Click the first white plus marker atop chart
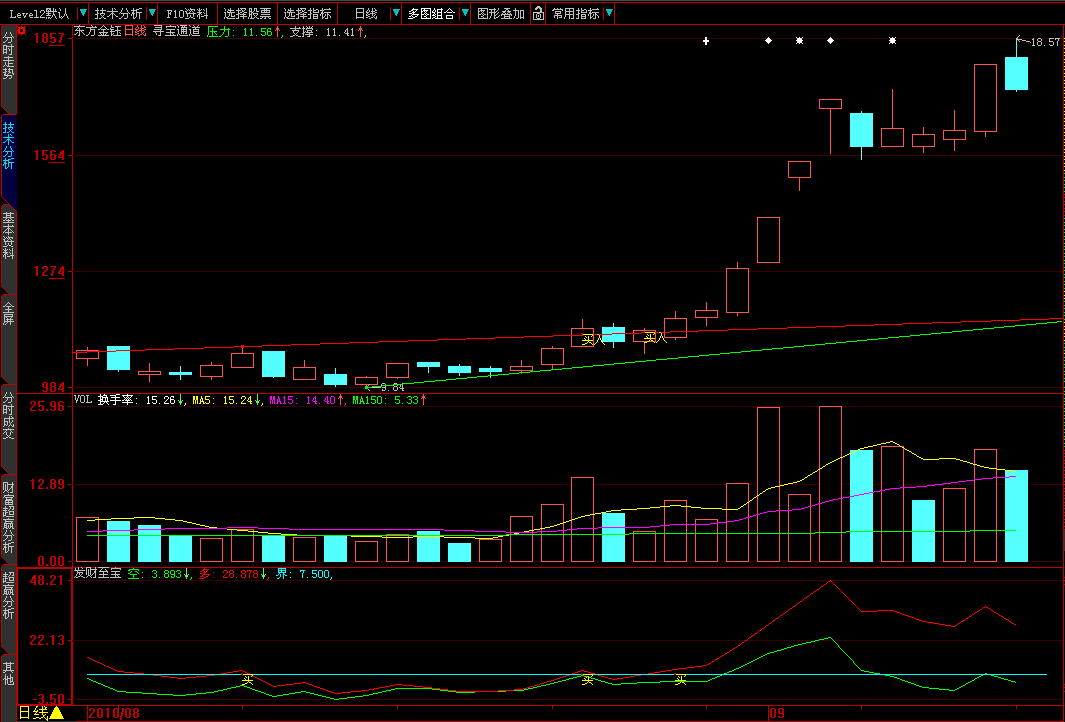This screenshot has width=1065, height=722. [706, 41]
